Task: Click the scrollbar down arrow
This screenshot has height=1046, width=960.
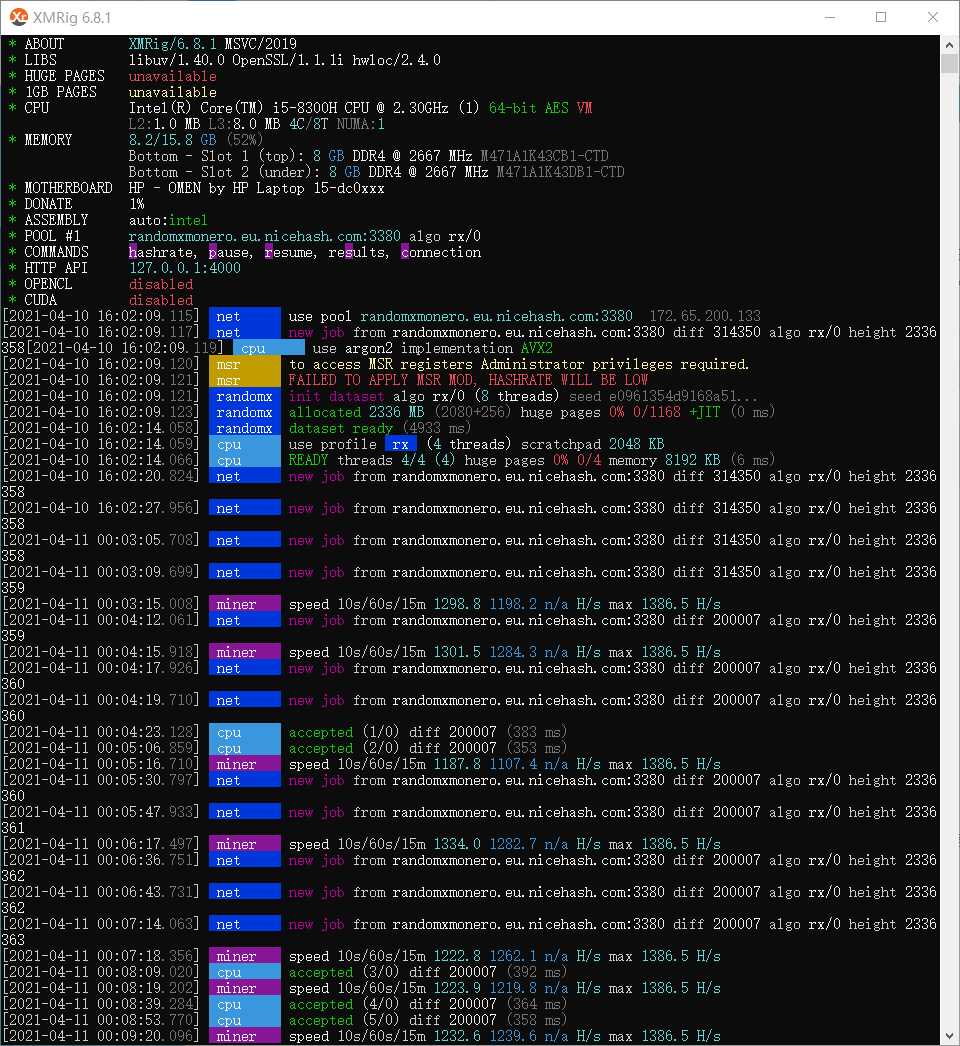Action: click(x=949, y=1036)
